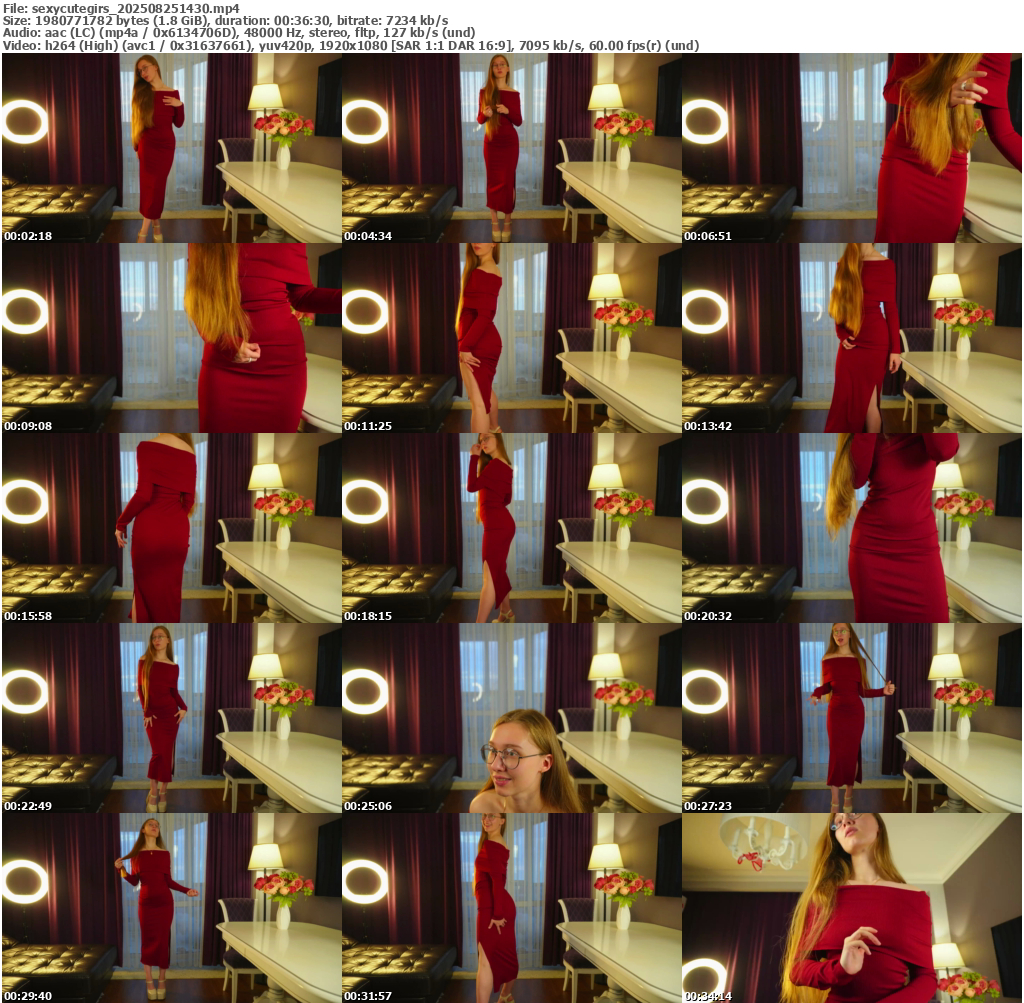The image size is (1024, 1003).
Task: Click the thumbnail stamped 00:06:51
Action: [852, 148]
